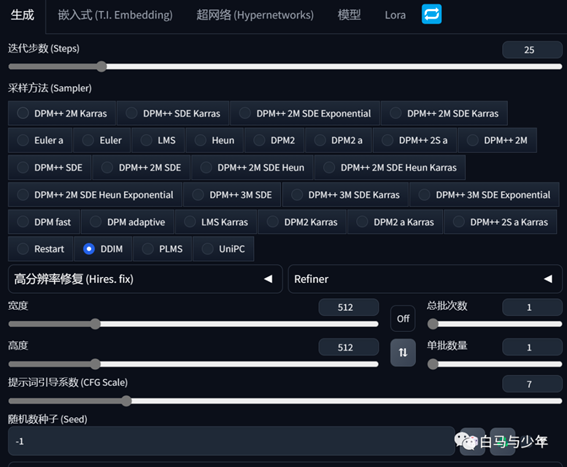Select the DPM++ 2M Karras sampler
Screen dimensions: 567x467
[x=62, y=114]
